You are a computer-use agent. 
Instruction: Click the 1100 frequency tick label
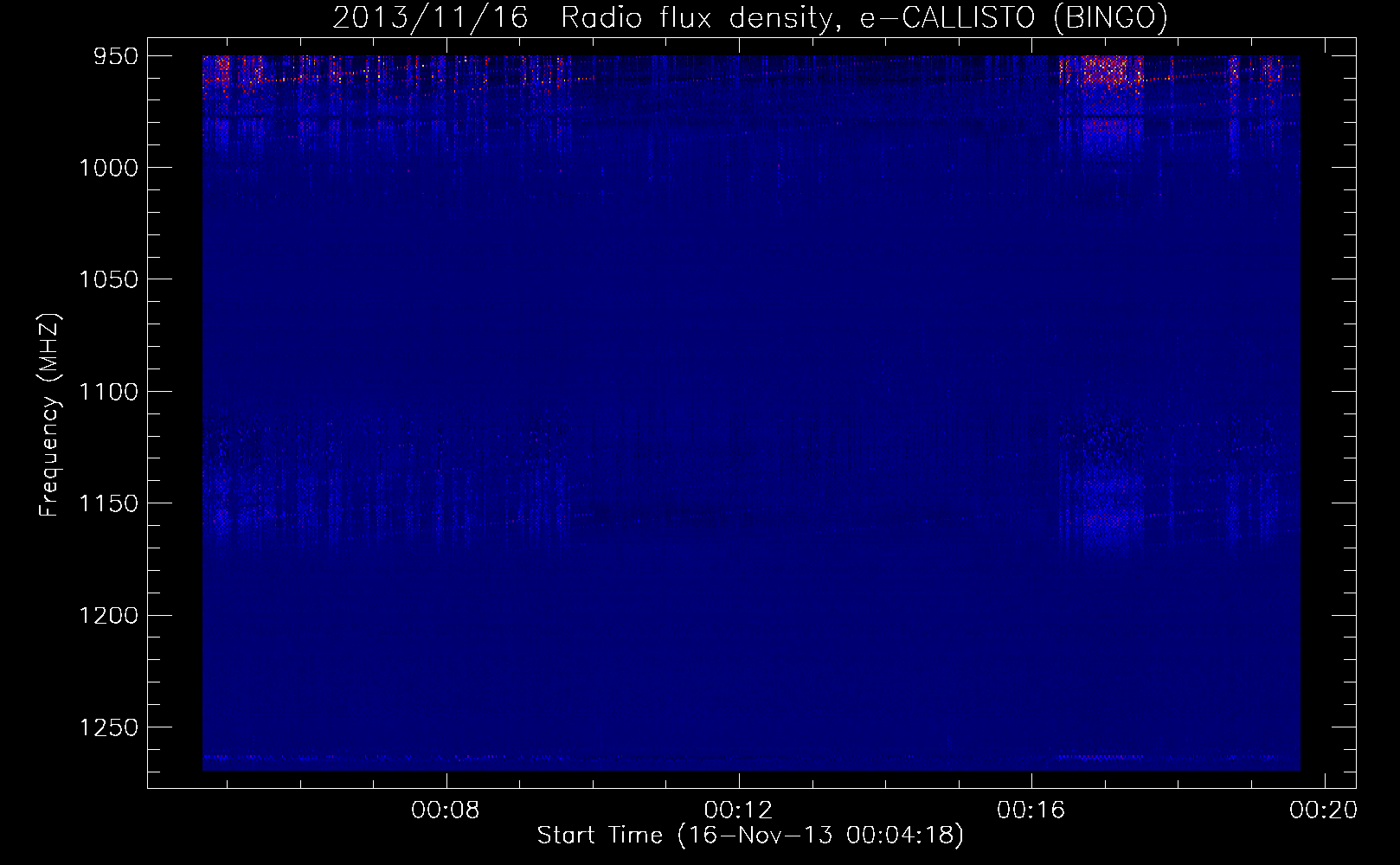tap(108, 392)
